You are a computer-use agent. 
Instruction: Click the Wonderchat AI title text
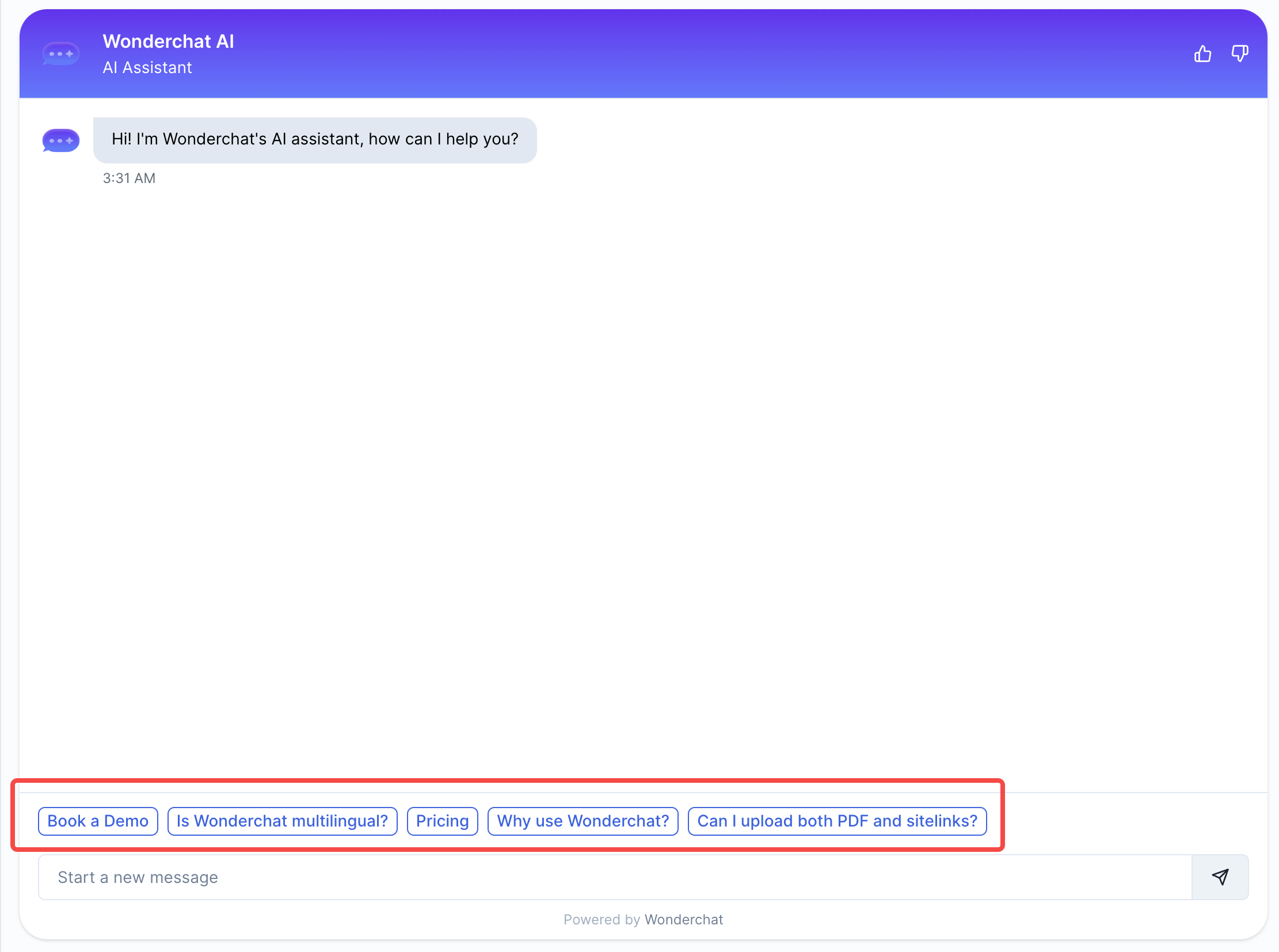click(x=168, y=41)
